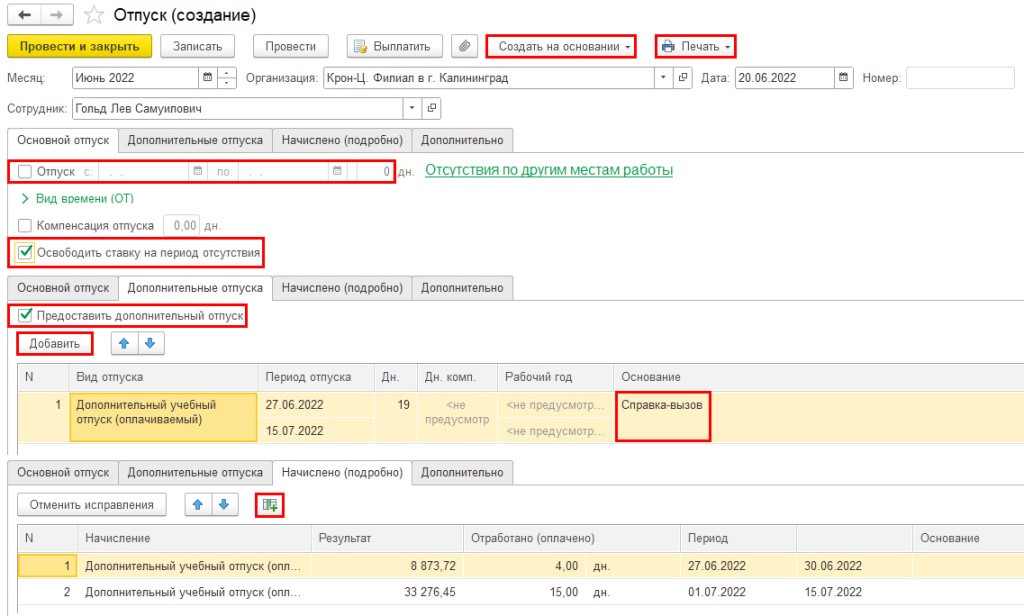Open the Печать dropdown menu
The height and width of the screenshot is (616, 1024).
point(696,46)
